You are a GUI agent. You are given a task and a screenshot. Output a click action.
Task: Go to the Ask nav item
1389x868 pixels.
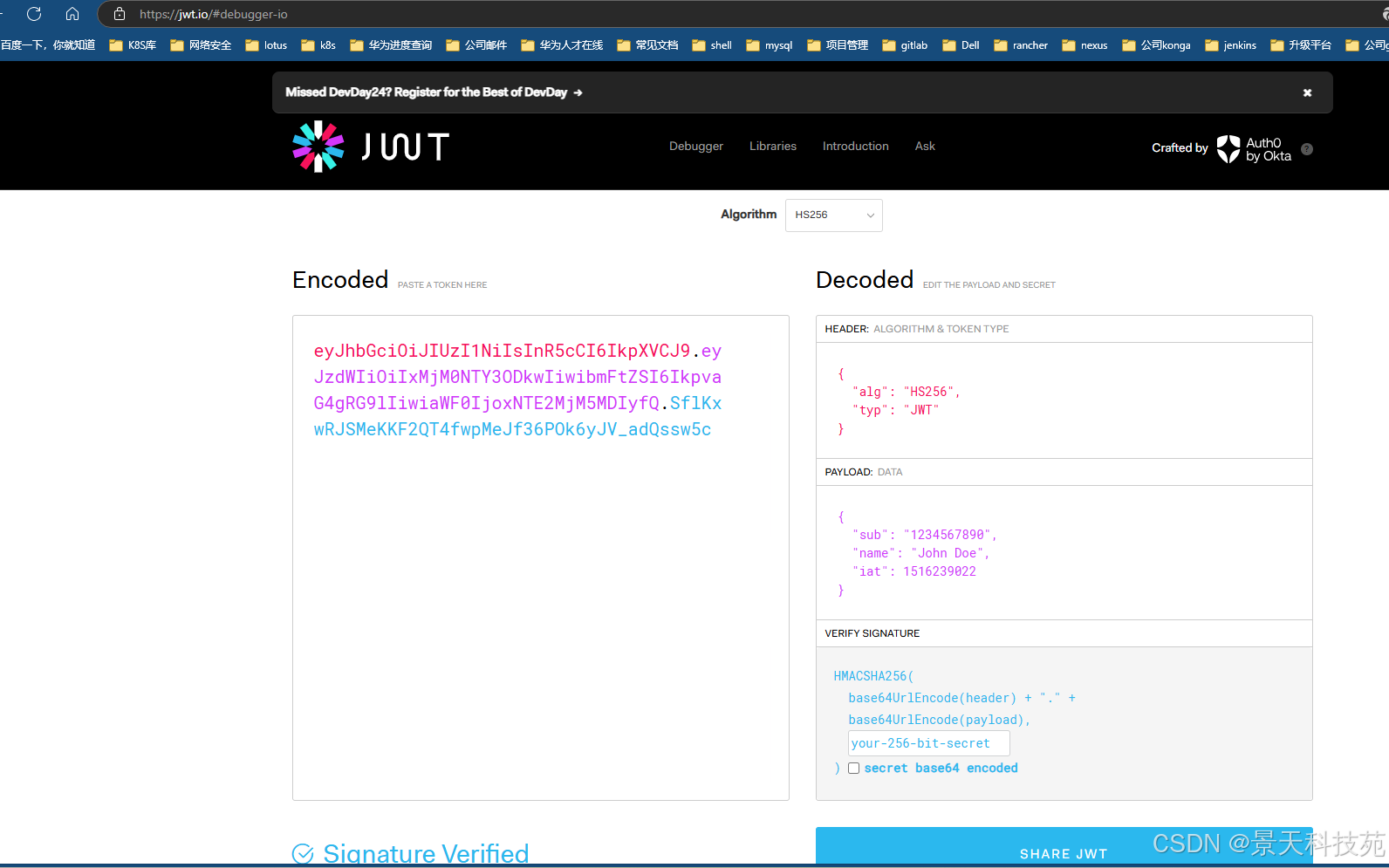tap(925, 147)
